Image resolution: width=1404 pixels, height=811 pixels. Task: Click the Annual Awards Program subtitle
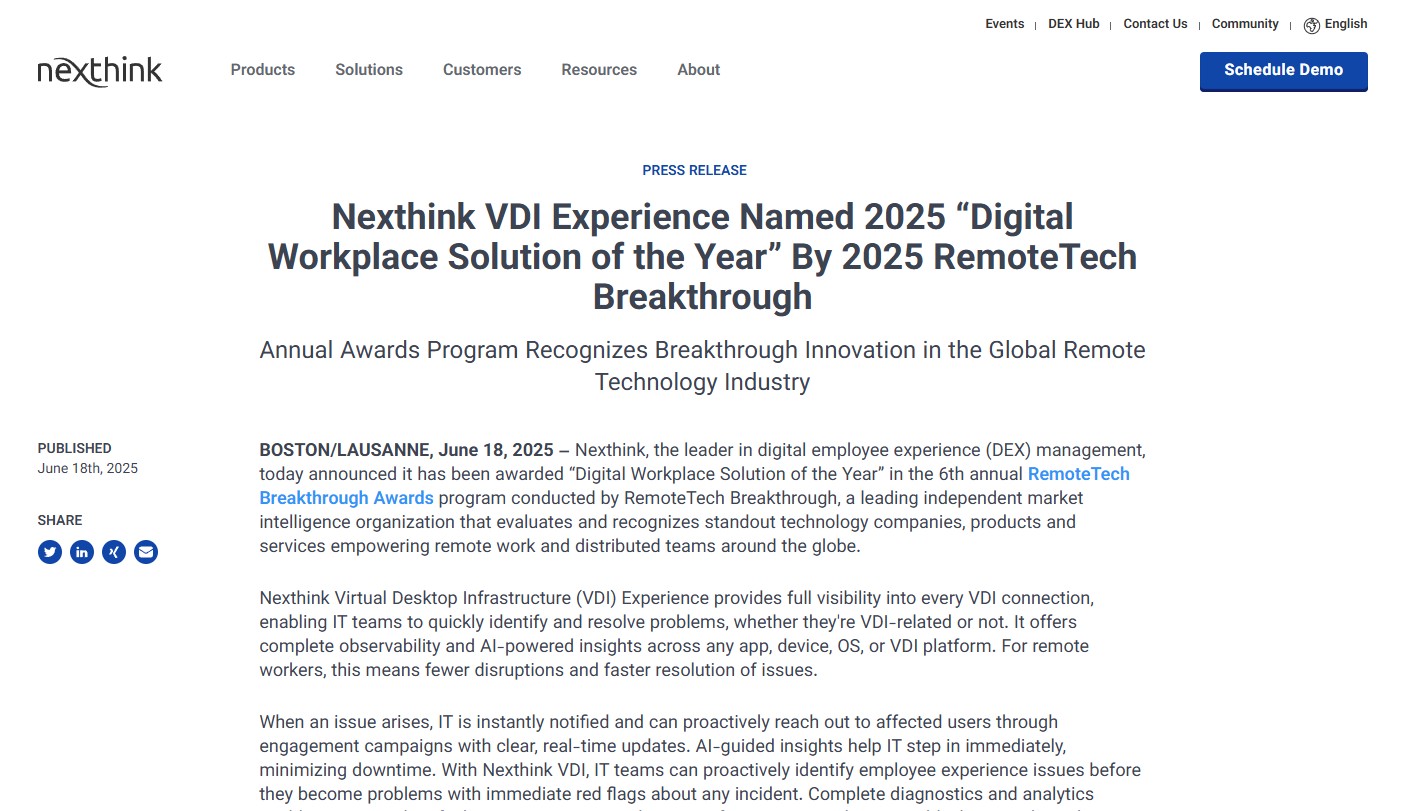[x=702, y=366]
